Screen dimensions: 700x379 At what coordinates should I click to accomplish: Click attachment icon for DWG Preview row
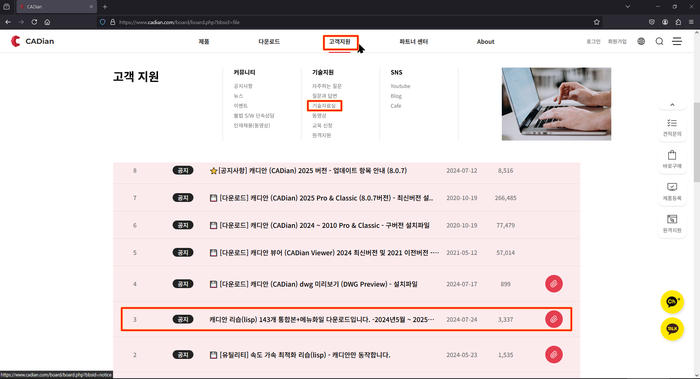[x=554, y=284]
